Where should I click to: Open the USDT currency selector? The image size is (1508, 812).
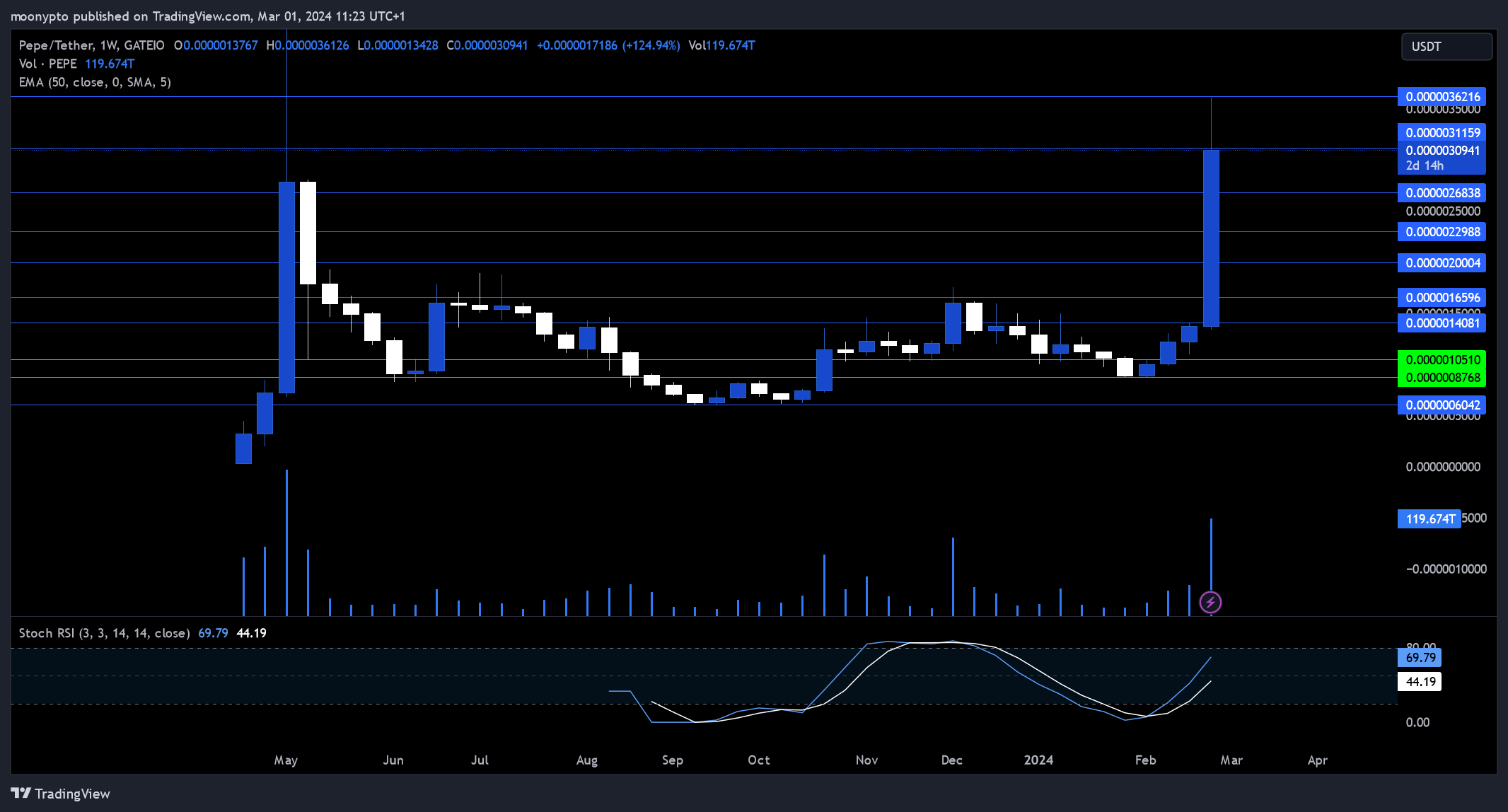click(x=1446, y=47)
